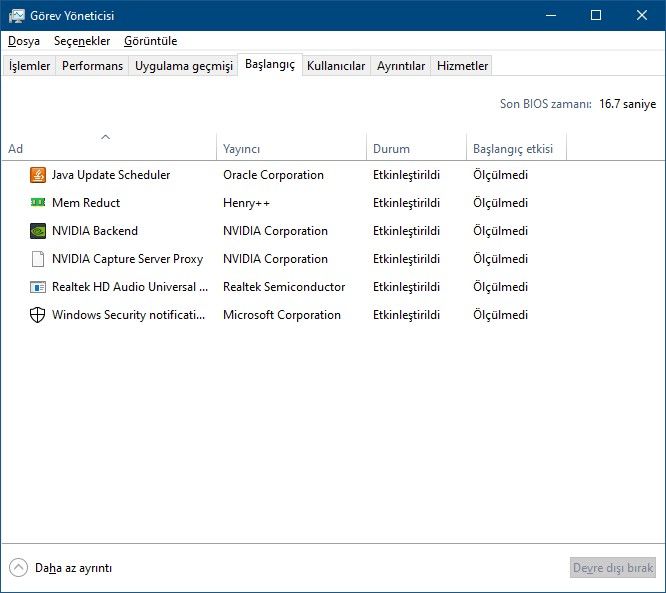This screenshot has width=666, height=593.
Task: Select the Windows Security notificati... name
Action: 128,315
